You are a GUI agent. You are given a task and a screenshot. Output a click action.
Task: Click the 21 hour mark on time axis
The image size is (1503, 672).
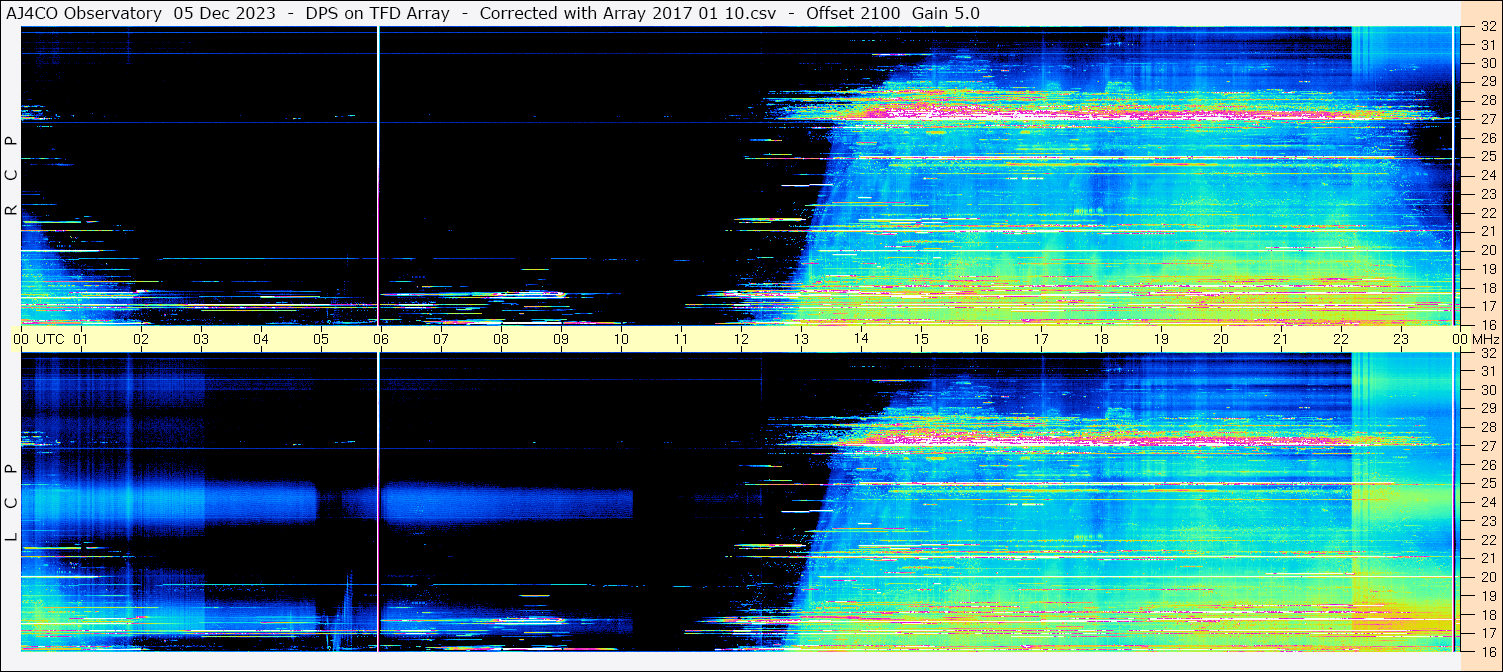1281,339
